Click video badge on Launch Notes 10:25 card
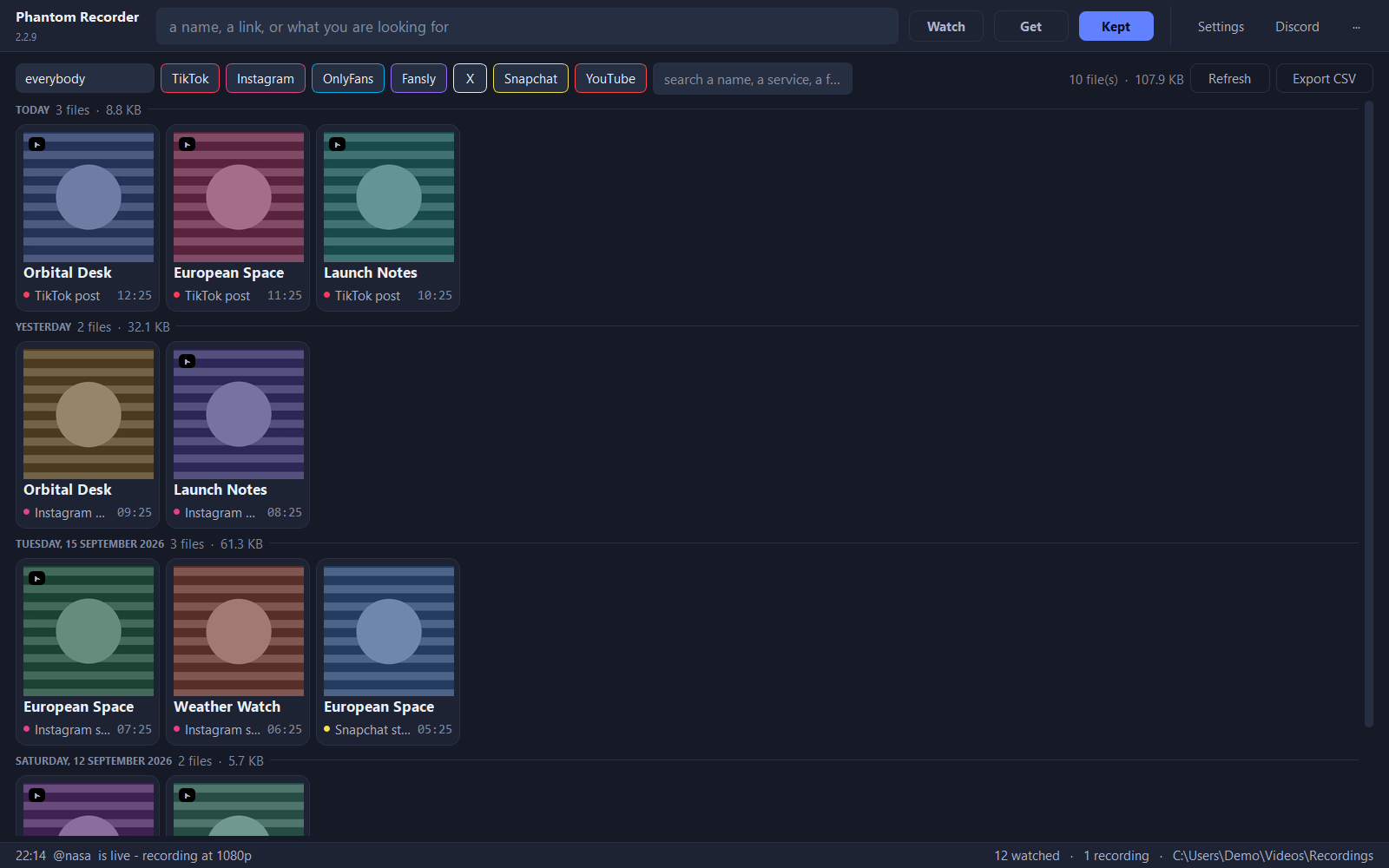 [337, 144]
